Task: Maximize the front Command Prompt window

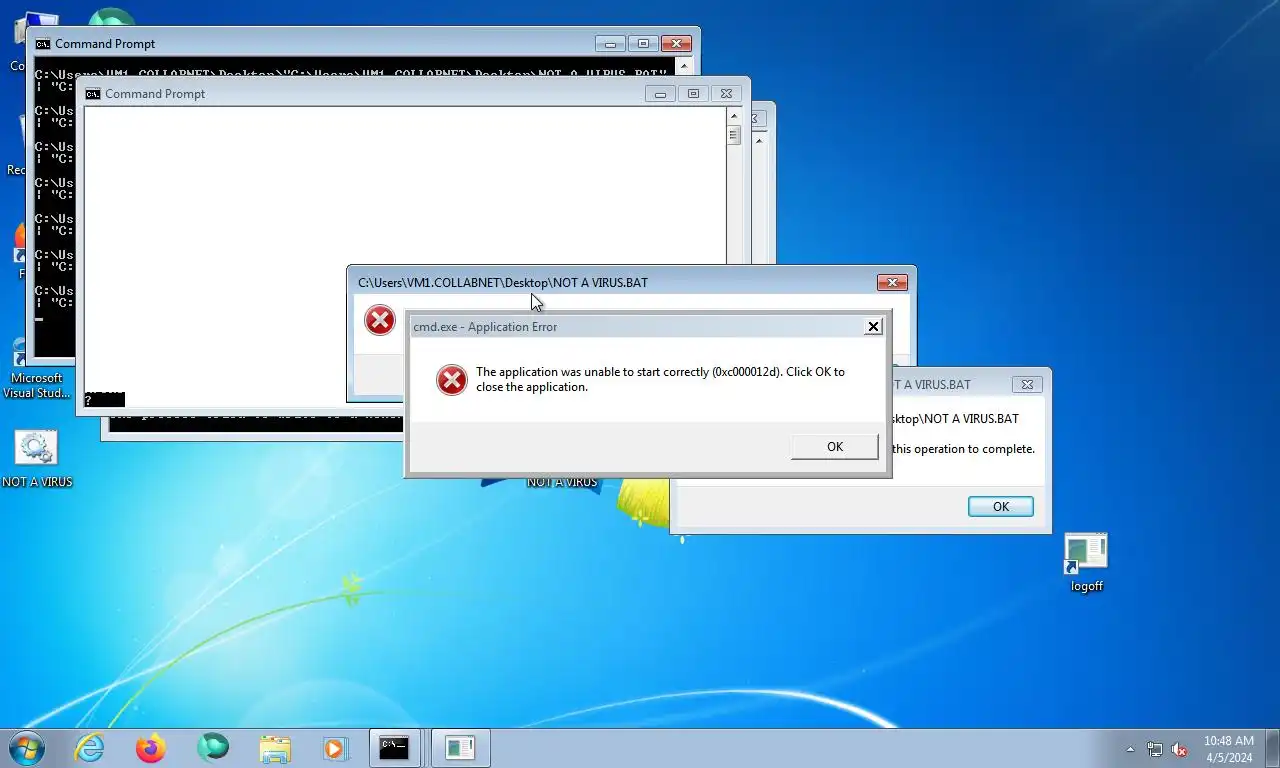Action: [692, 94]
